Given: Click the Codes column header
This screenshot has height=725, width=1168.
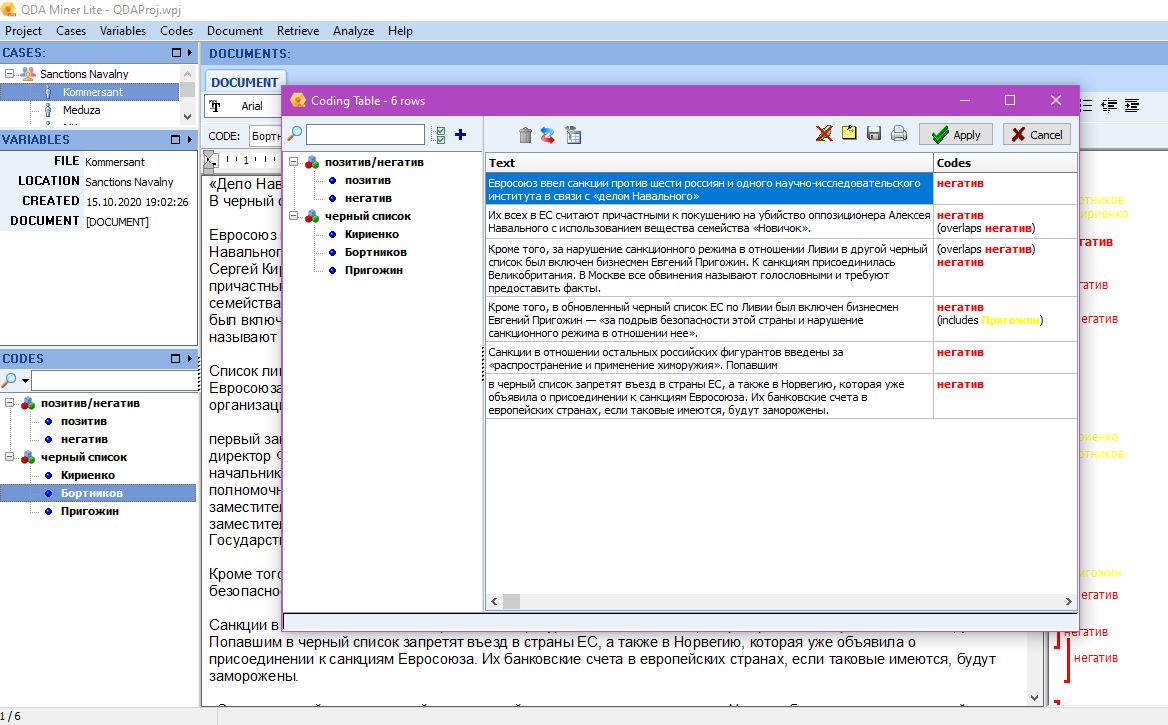Looking at the screenshot, I should coord(1005,162).
